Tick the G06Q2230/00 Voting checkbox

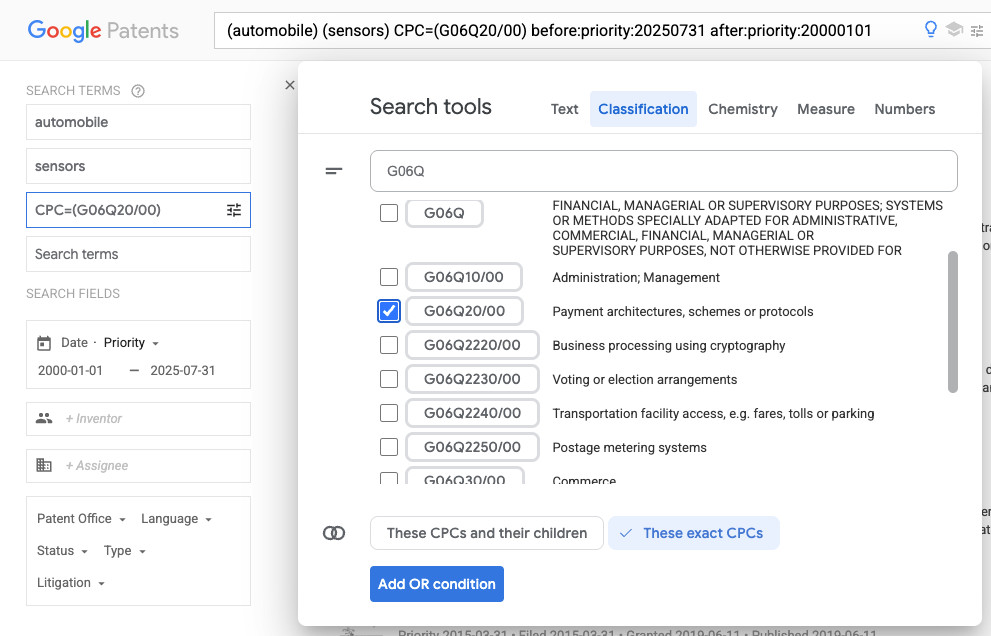pos(389,379)
